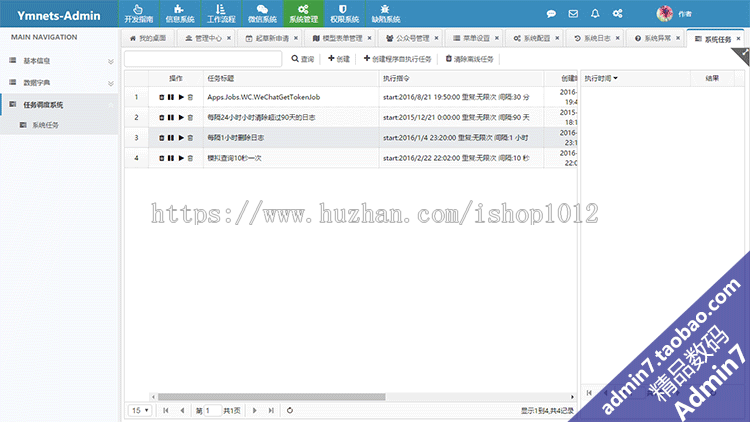Open the 系统管理 top module
Screen dimensions: 750x422
[x=303, y=13]
